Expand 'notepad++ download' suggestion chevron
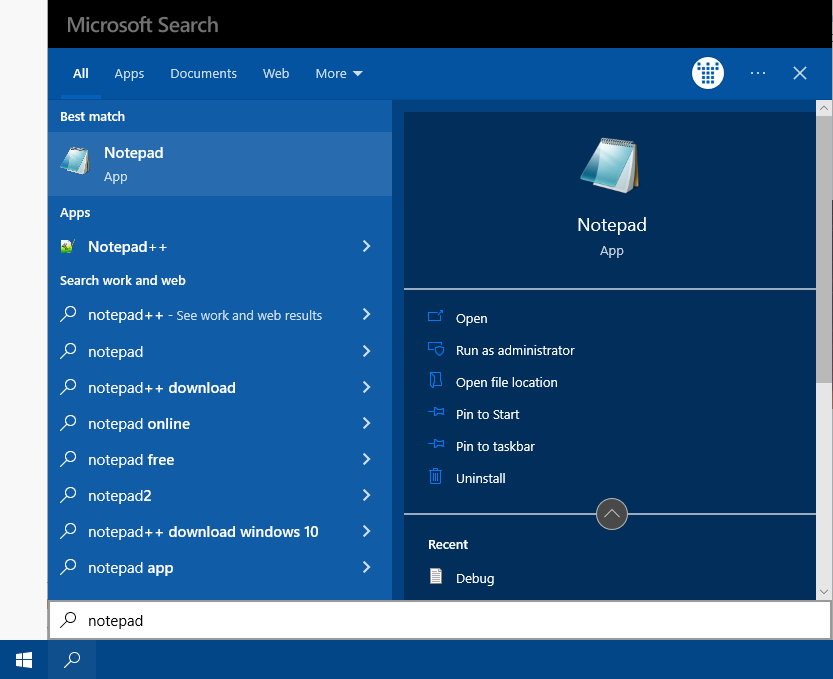833x679 pixels. 366,387
